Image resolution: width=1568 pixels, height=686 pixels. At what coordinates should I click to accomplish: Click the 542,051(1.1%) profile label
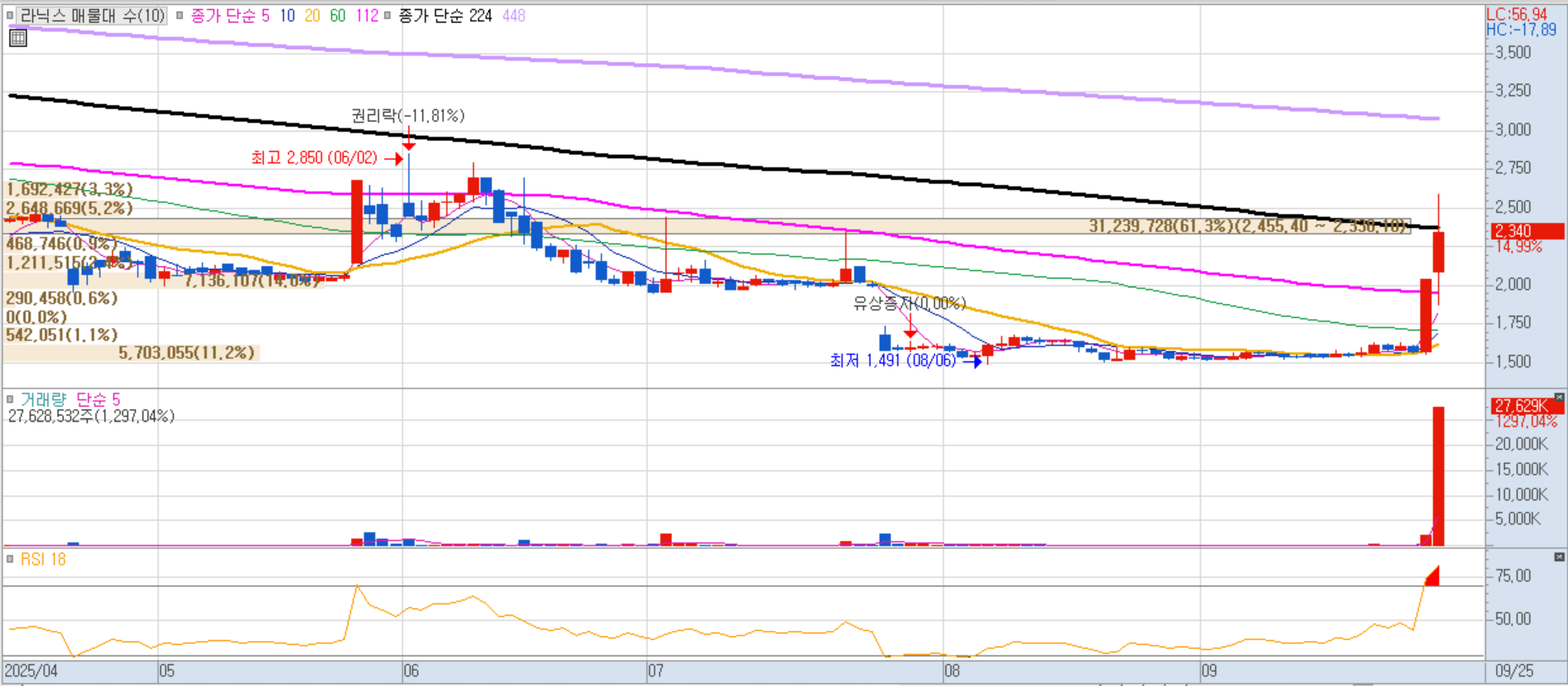point(62,335)
